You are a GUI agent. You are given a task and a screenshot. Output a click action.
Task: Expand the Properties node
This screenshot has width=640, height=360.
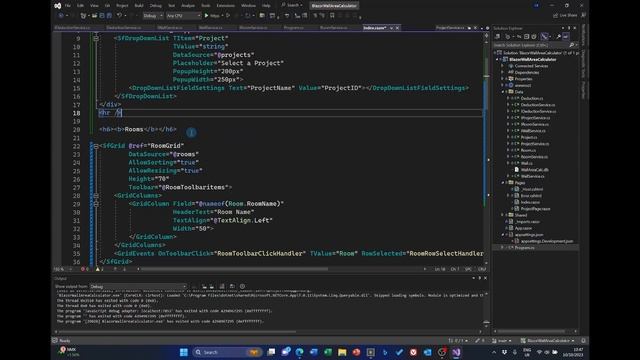[502, 79]
